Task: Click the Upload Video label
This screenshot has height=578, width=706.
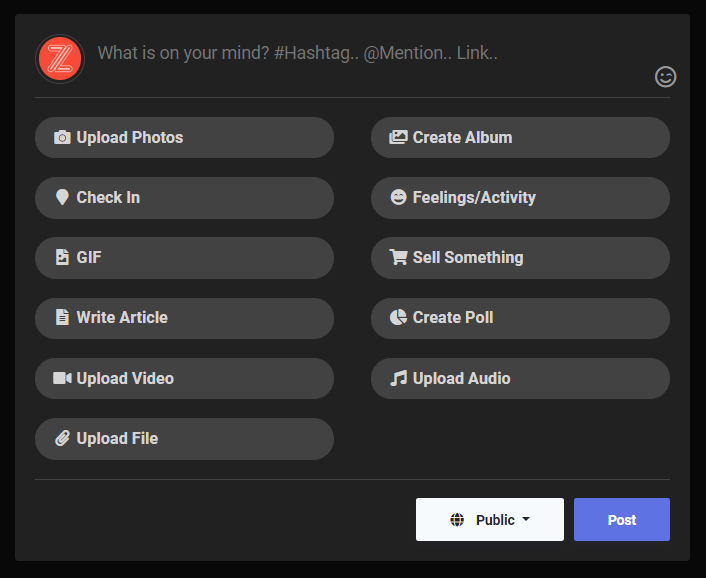Action: pyautogui.click(x=125, y=378)
